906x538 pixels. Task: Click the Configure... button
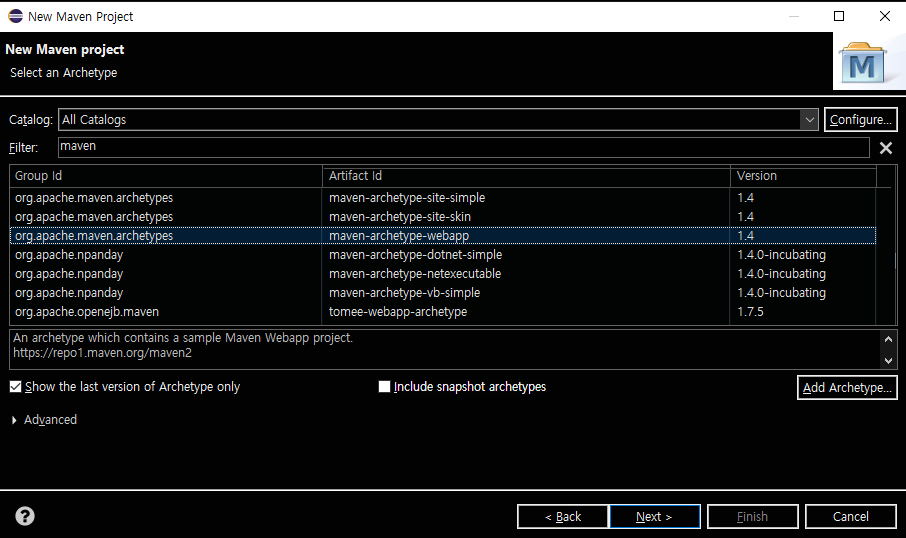tap(860, 120)
